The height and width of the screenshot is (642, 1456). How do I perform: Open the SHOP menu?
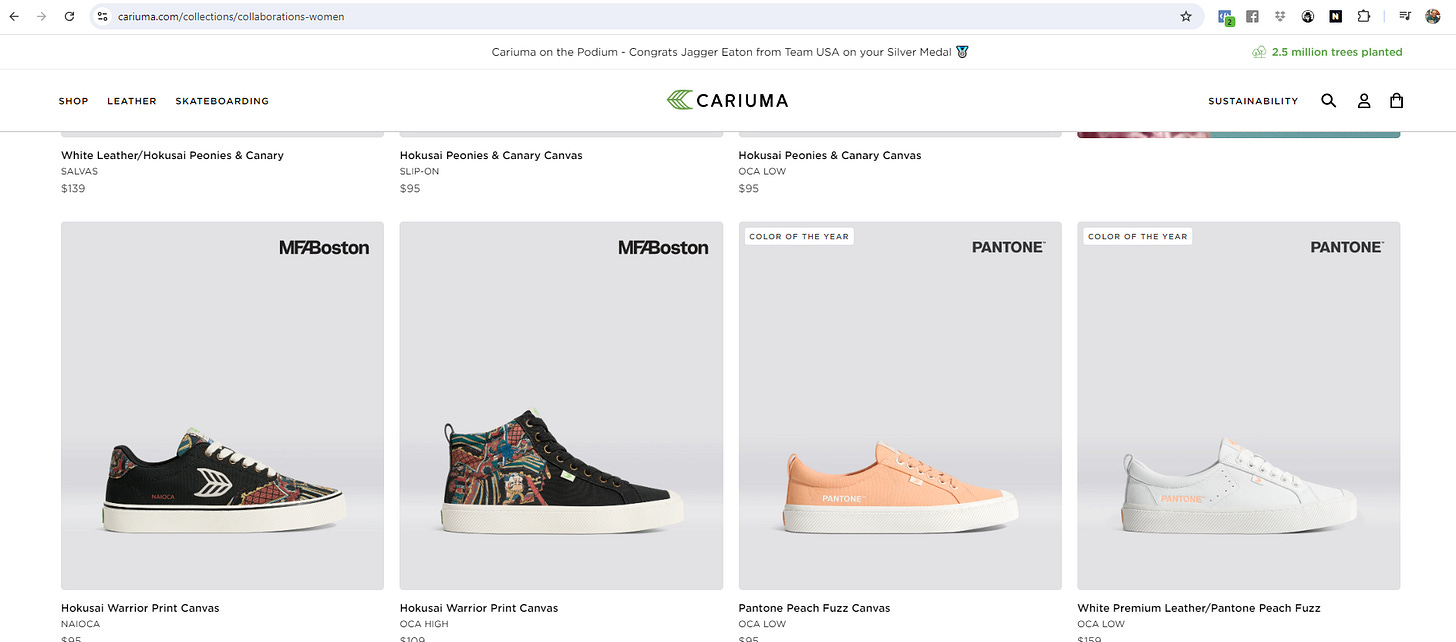pos(73,101)
